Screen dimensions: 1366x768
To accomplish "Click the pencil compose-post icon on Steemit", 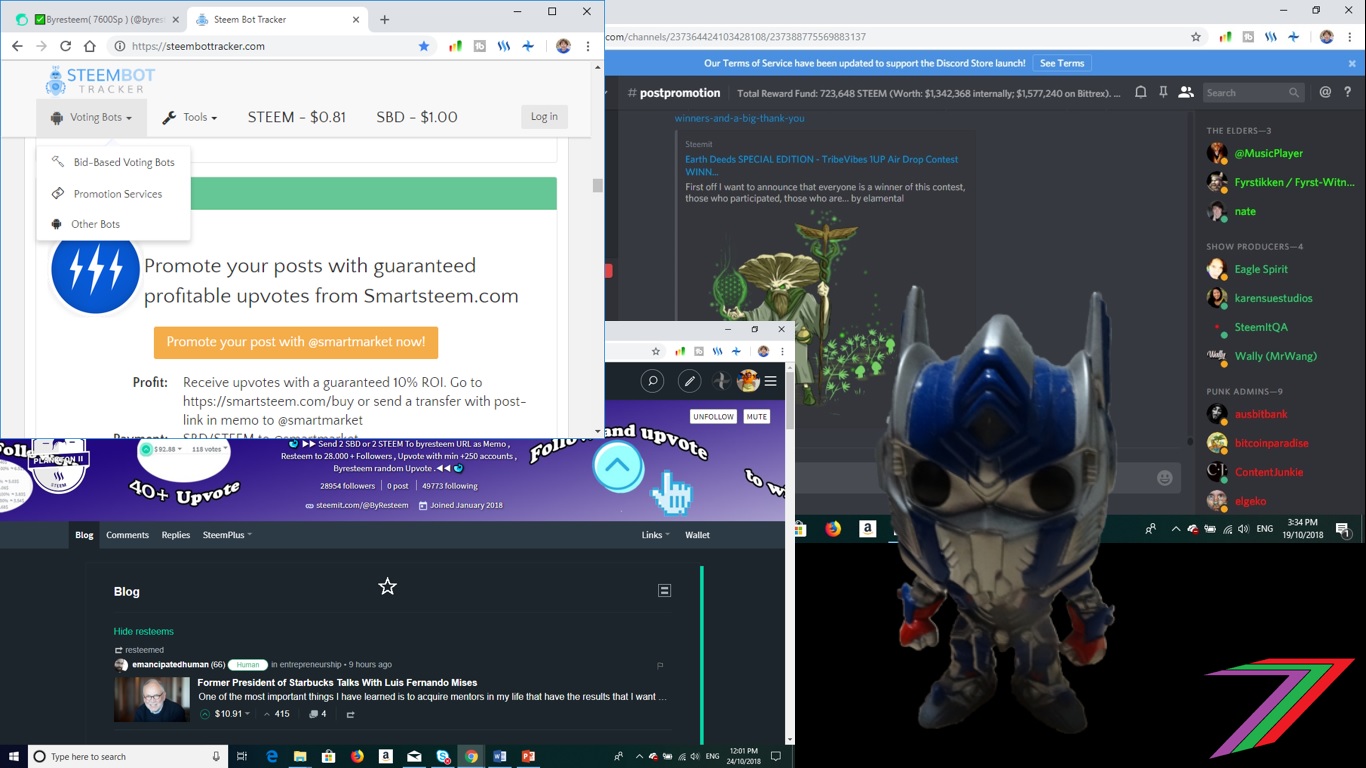I will point(689,380).
